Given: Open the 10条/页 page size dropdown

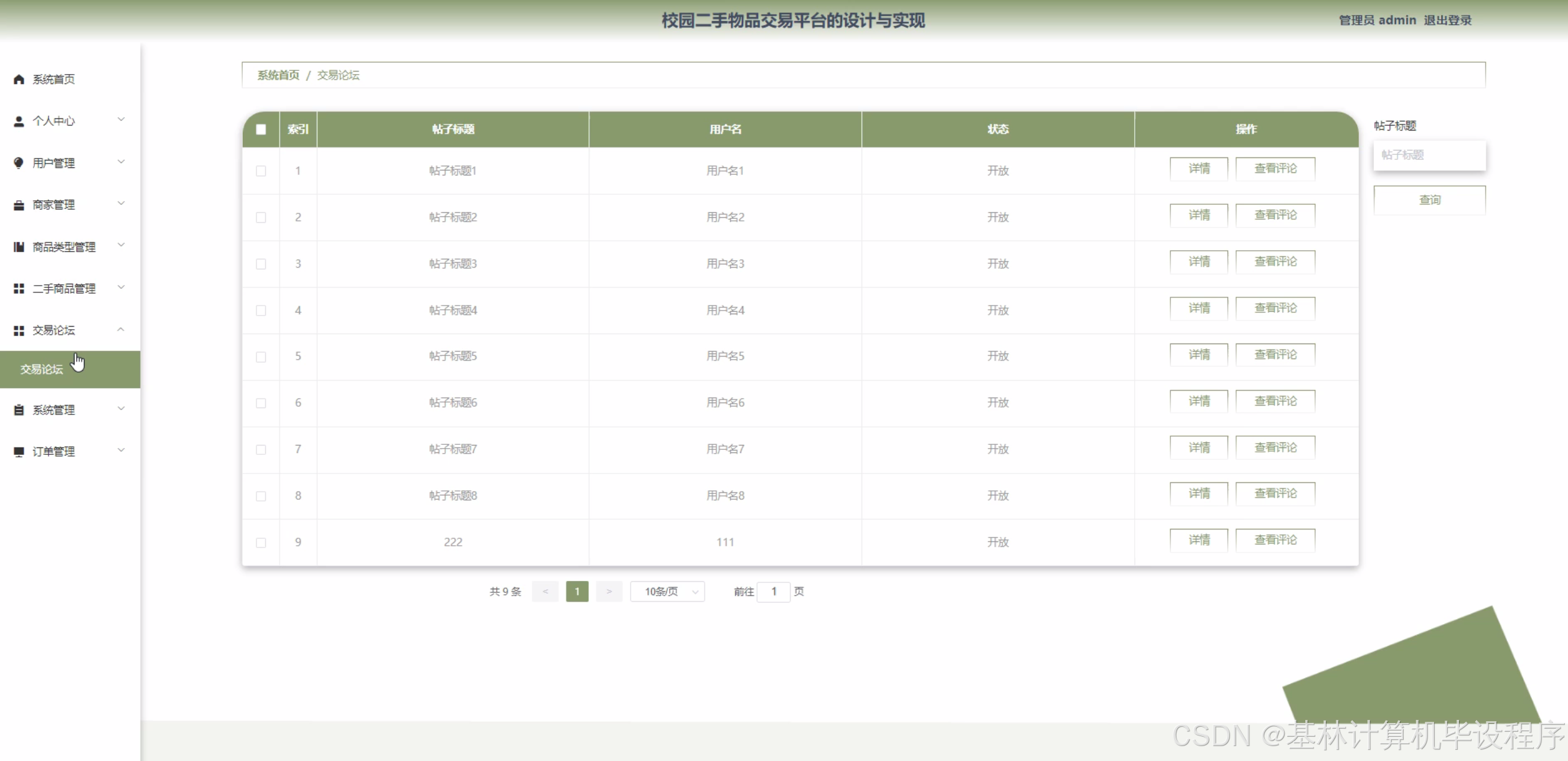Looking at the screenshot, I should point(667,592).
